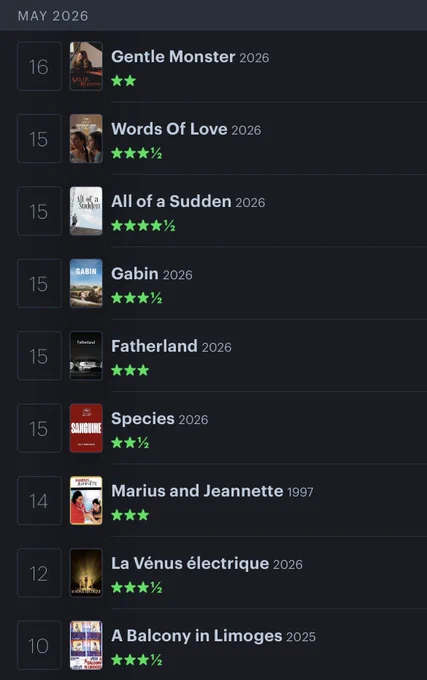
Task: Click the Fatherland title link
Action: 154,346
